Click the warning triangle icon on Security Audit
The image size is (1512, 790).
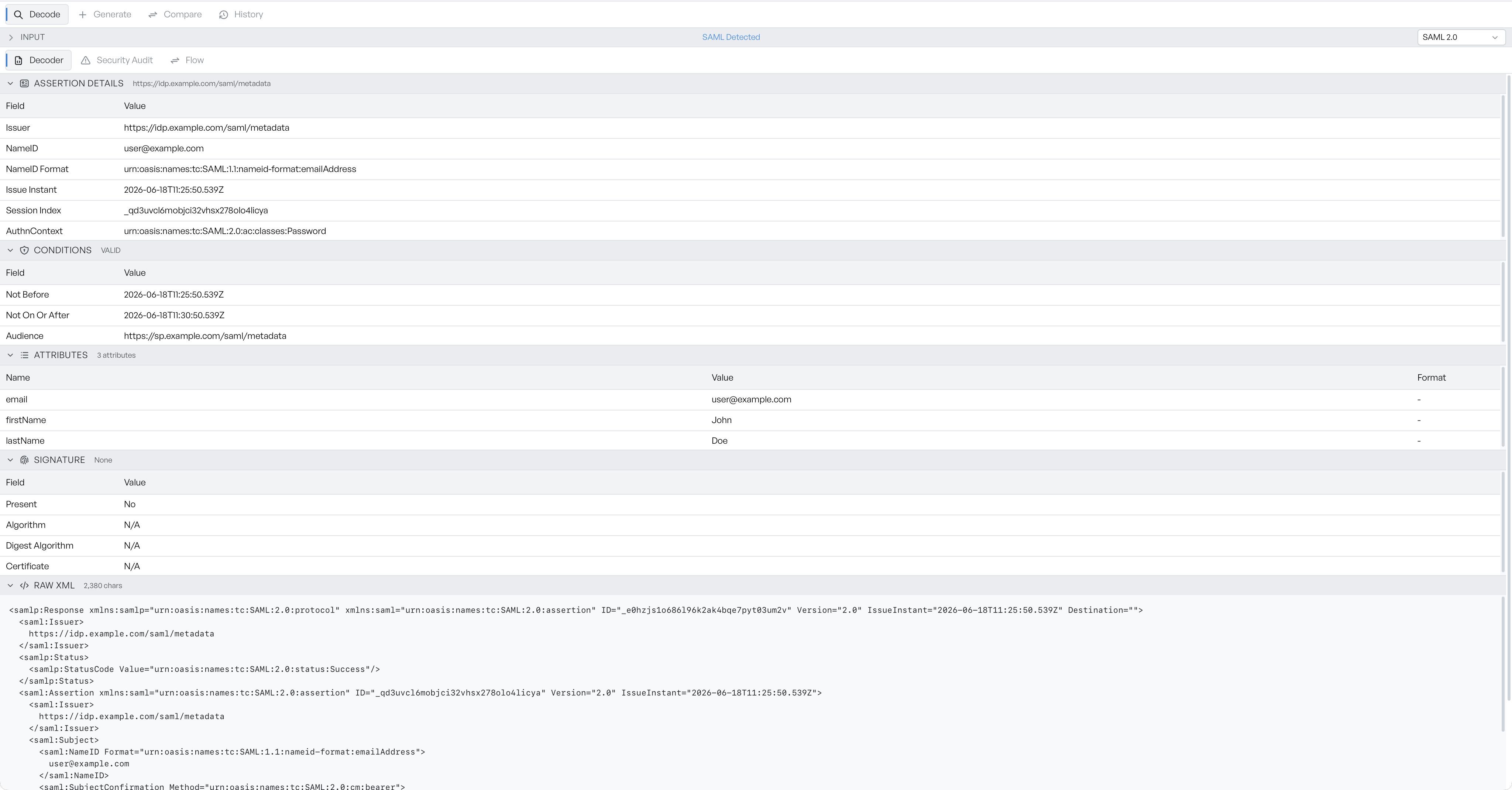coord(86,61)
